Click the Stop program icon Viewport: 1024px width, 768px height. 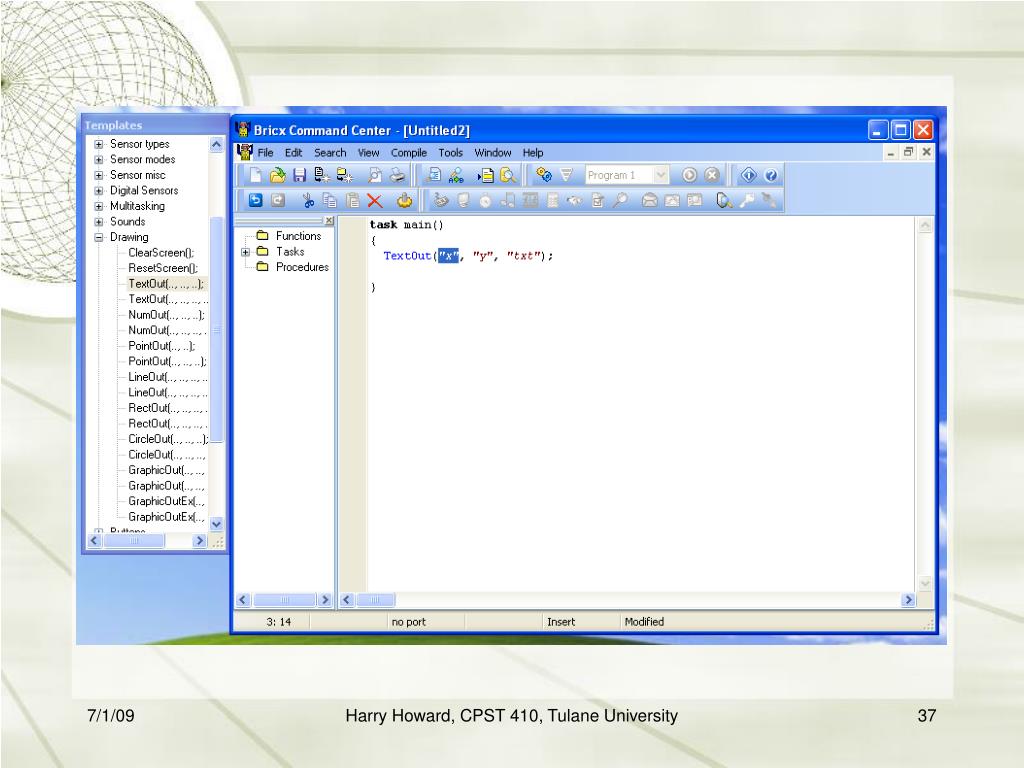click(x=711, y=175)
